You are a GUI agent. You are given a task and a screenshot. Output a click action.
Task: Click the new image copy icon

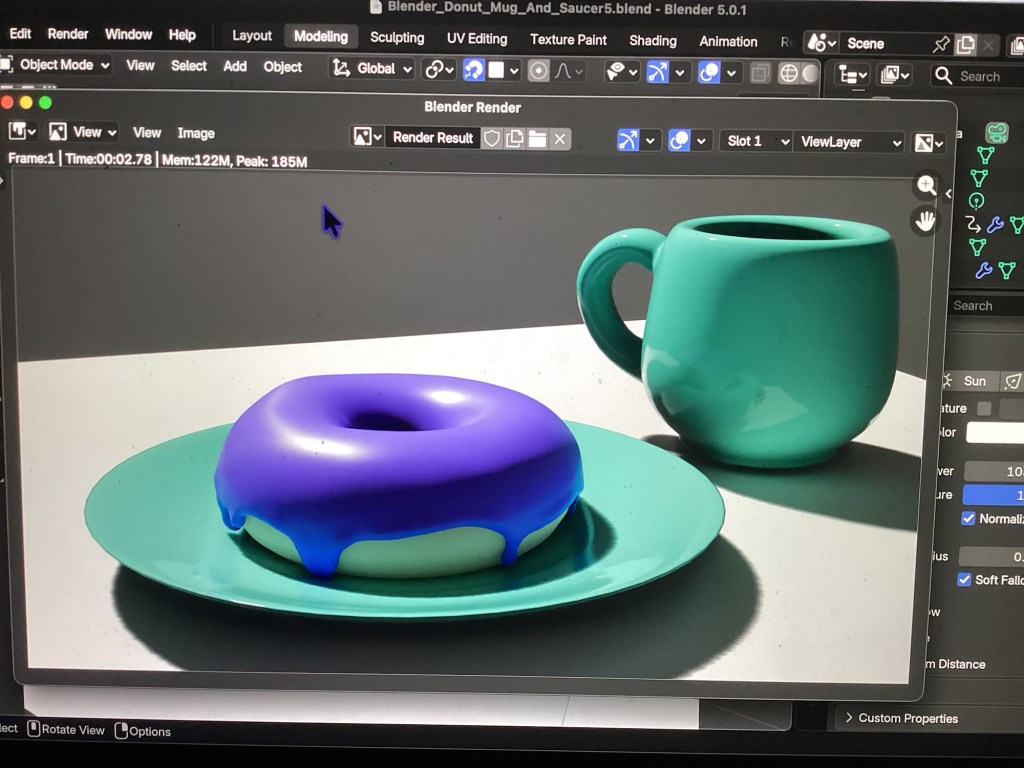point(515,139)
